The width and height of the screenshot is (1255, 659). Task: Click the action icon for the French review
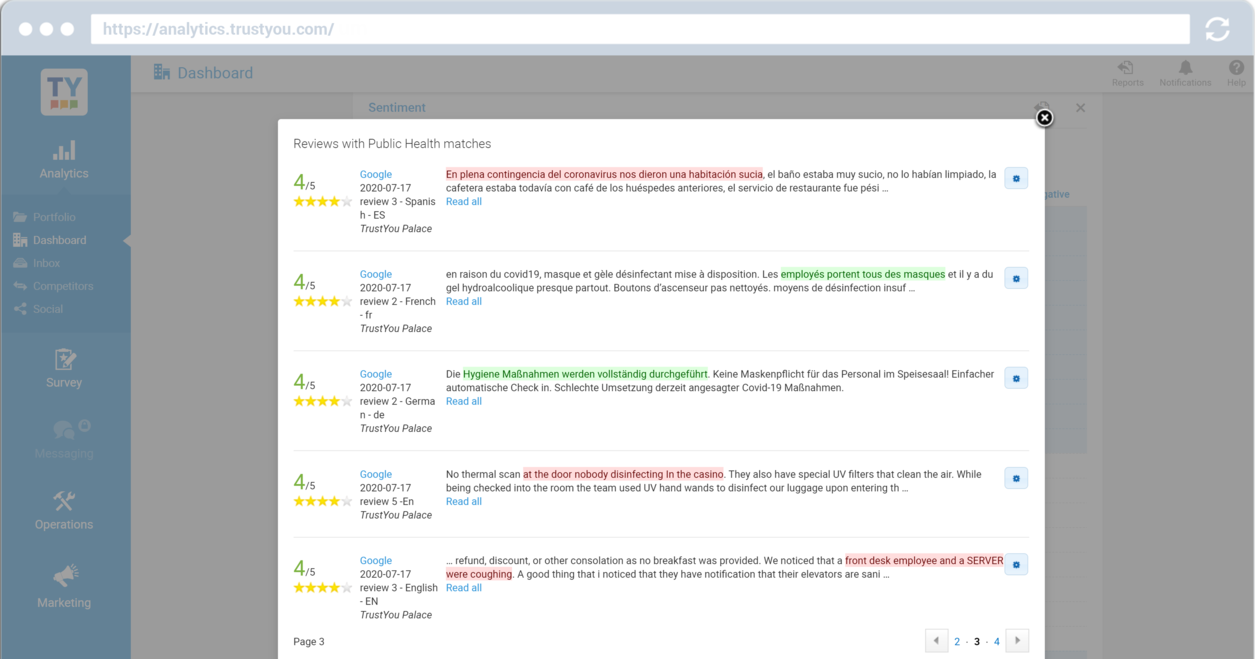[x=1016, y=278]
